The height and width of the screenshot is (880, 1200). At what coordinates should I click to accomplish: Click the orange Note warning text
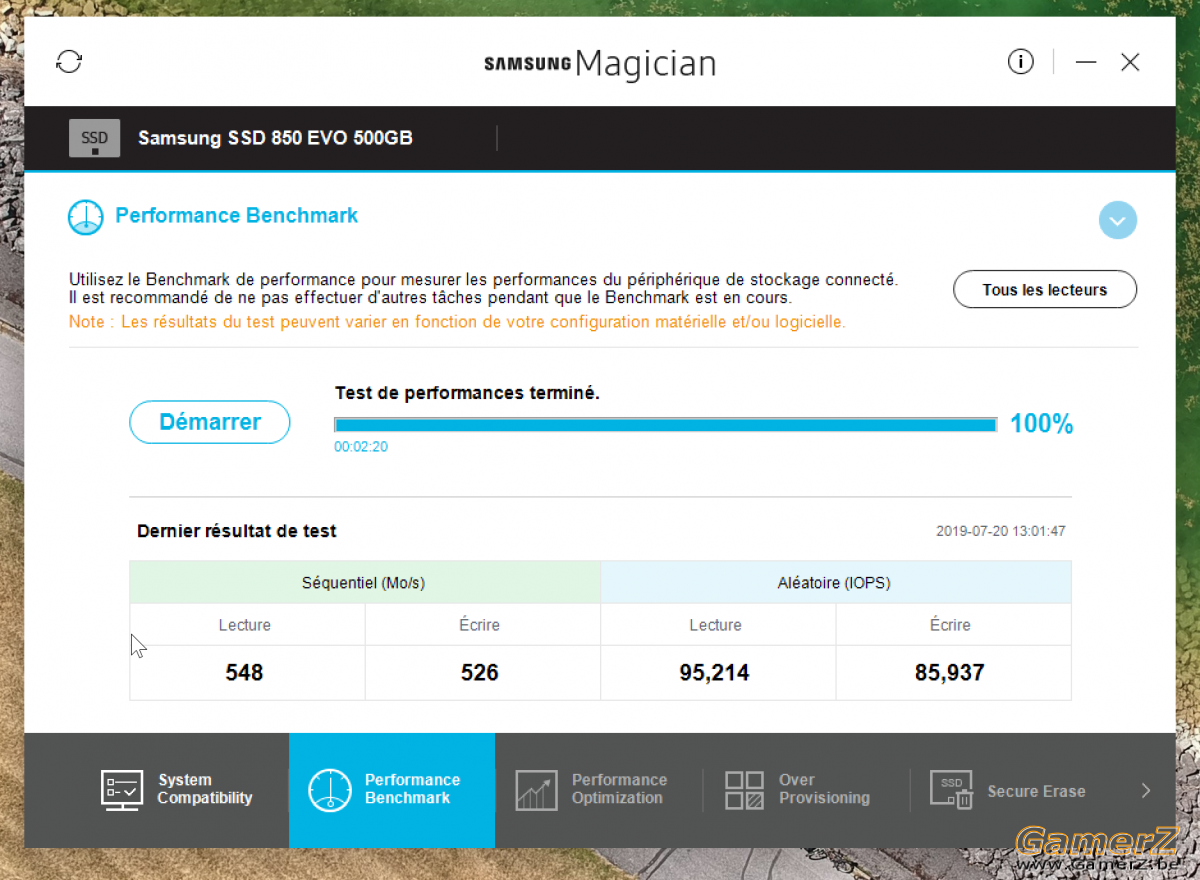coord(457,322)
